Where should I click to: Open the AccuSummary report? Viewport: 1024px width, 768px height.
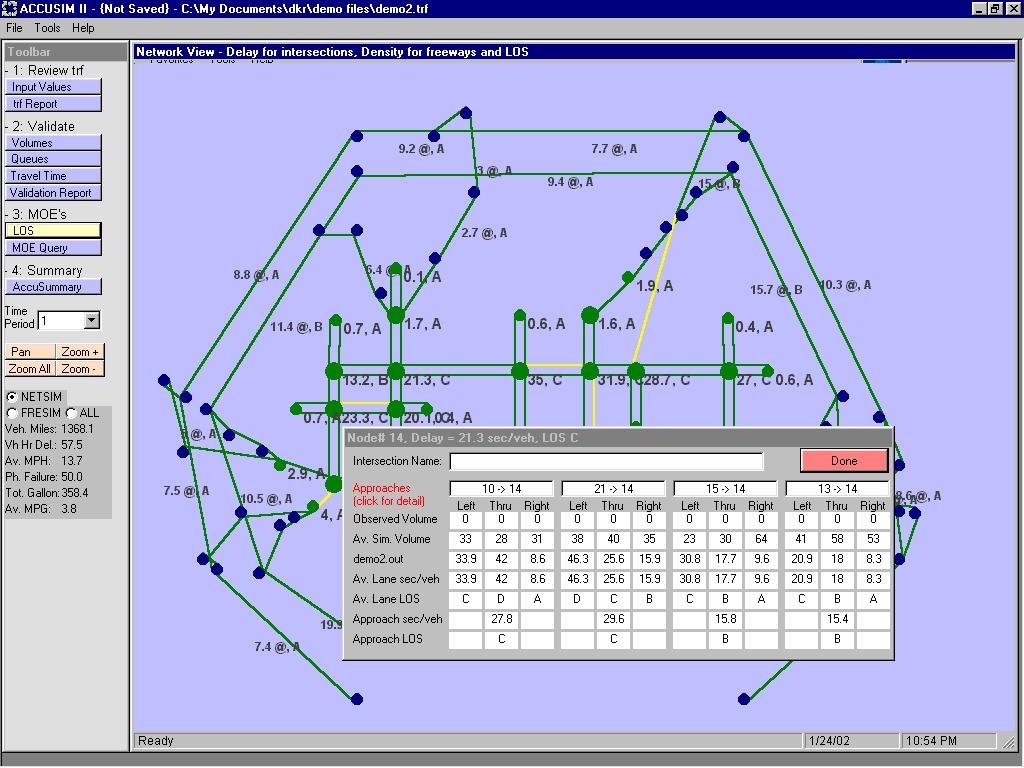tap(52, 286)
